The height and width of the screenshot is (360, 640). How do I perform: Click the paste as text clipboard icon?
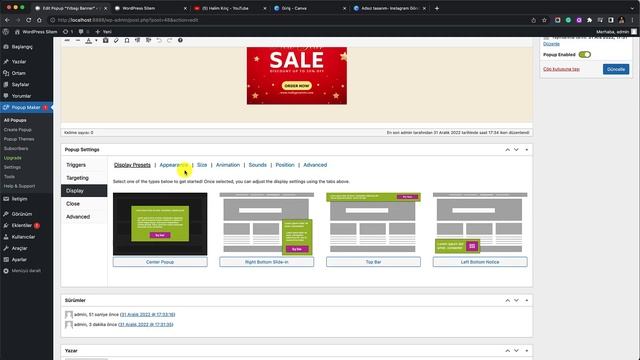pyautogui.click(x=106, y=40)
